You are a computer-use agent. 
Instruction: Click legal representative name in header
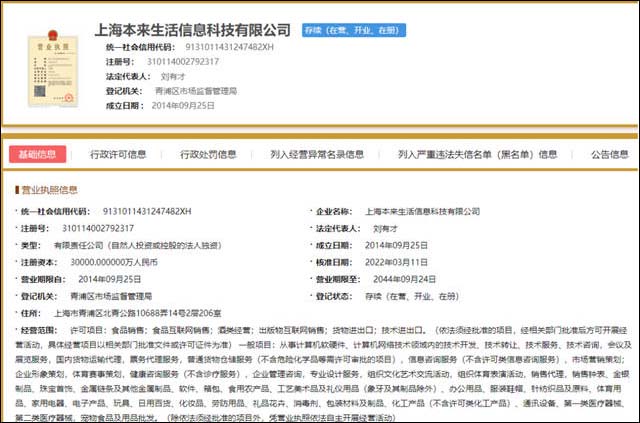173,76
